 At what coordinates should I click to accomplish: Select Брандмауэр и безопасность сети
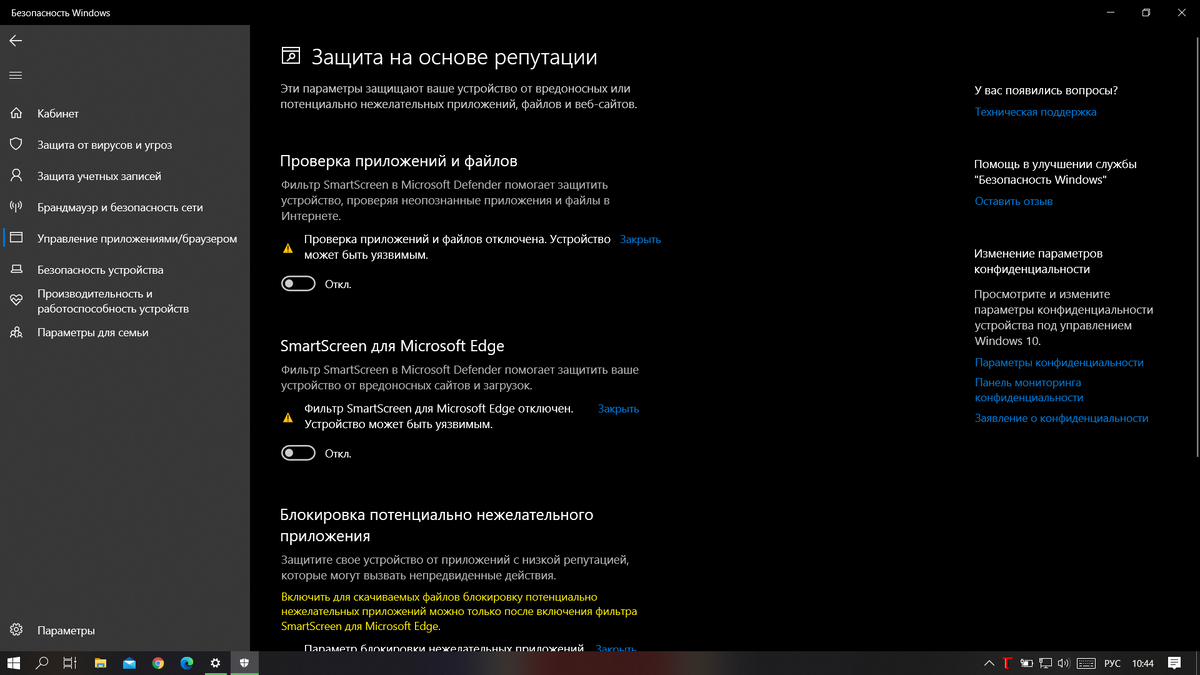pos(125,207)
